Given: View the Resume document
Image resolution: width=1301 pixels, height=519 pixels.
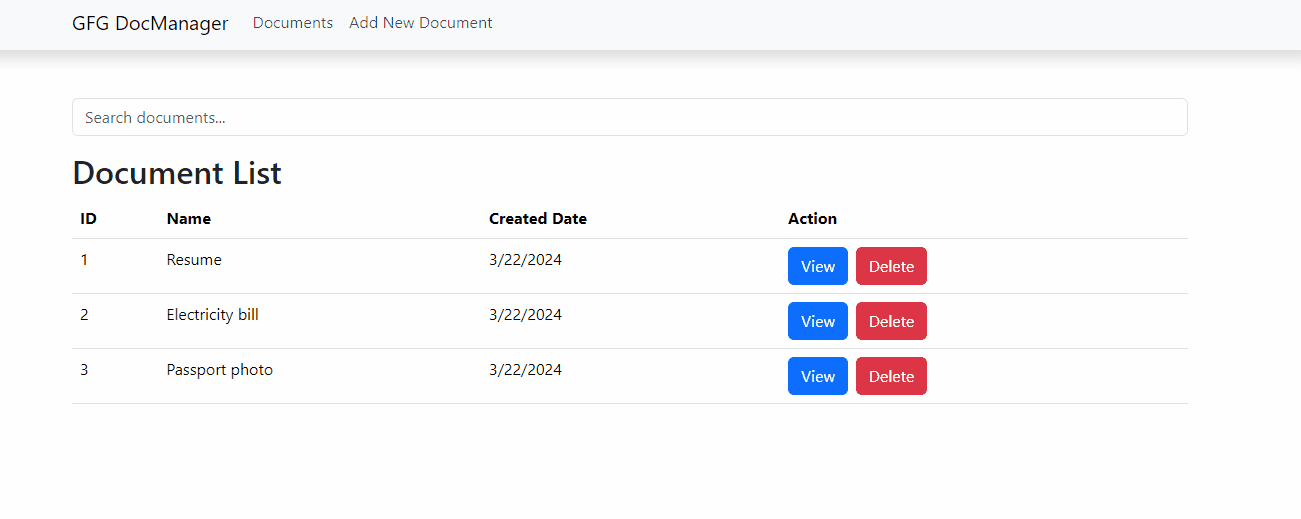Looking at the screenshot, I should click(x=817, y=266).
